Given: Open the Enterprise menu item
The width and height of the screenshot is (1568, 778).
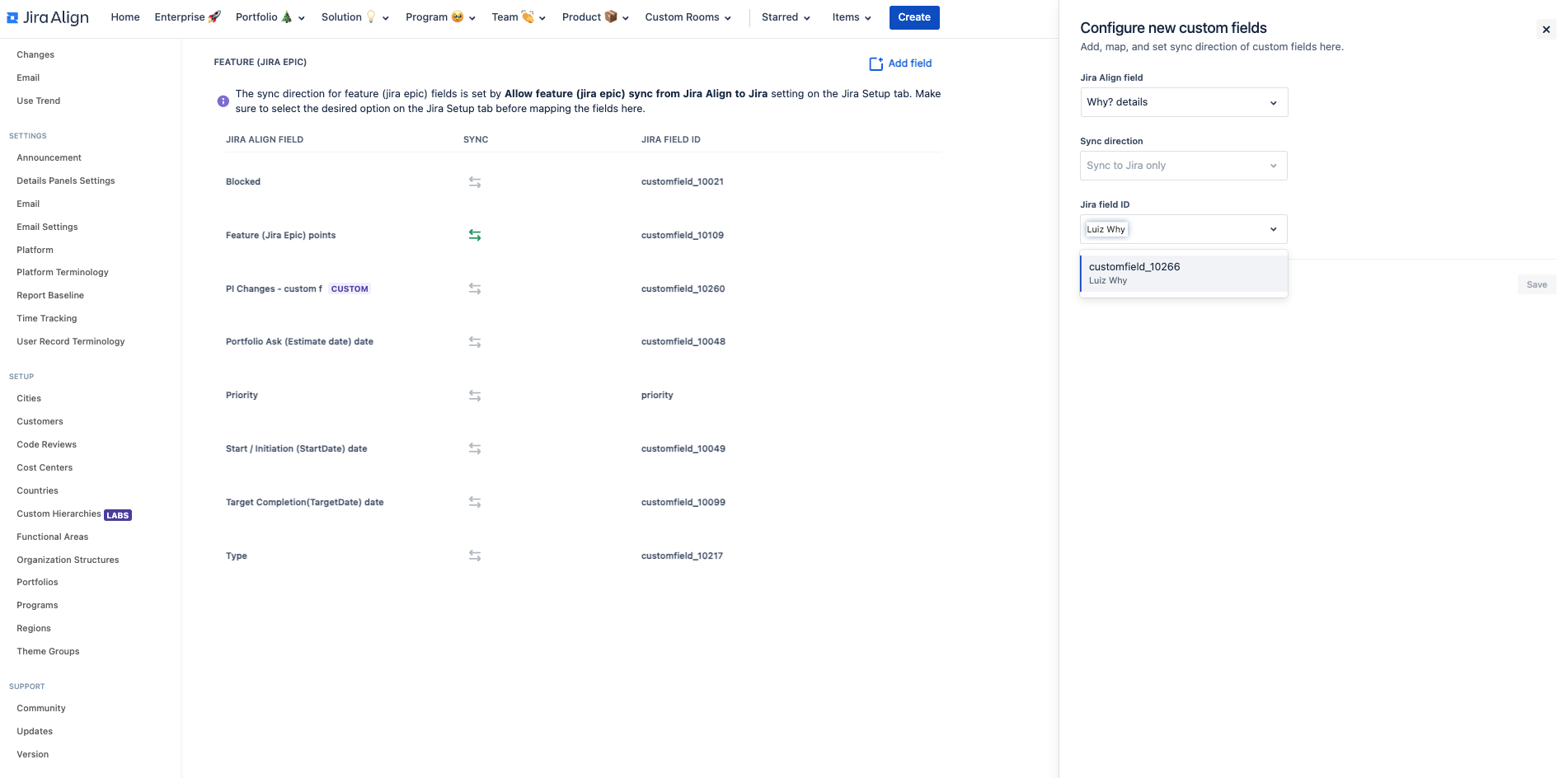Looking at the screenshot, I should click(x=187, y=17).
